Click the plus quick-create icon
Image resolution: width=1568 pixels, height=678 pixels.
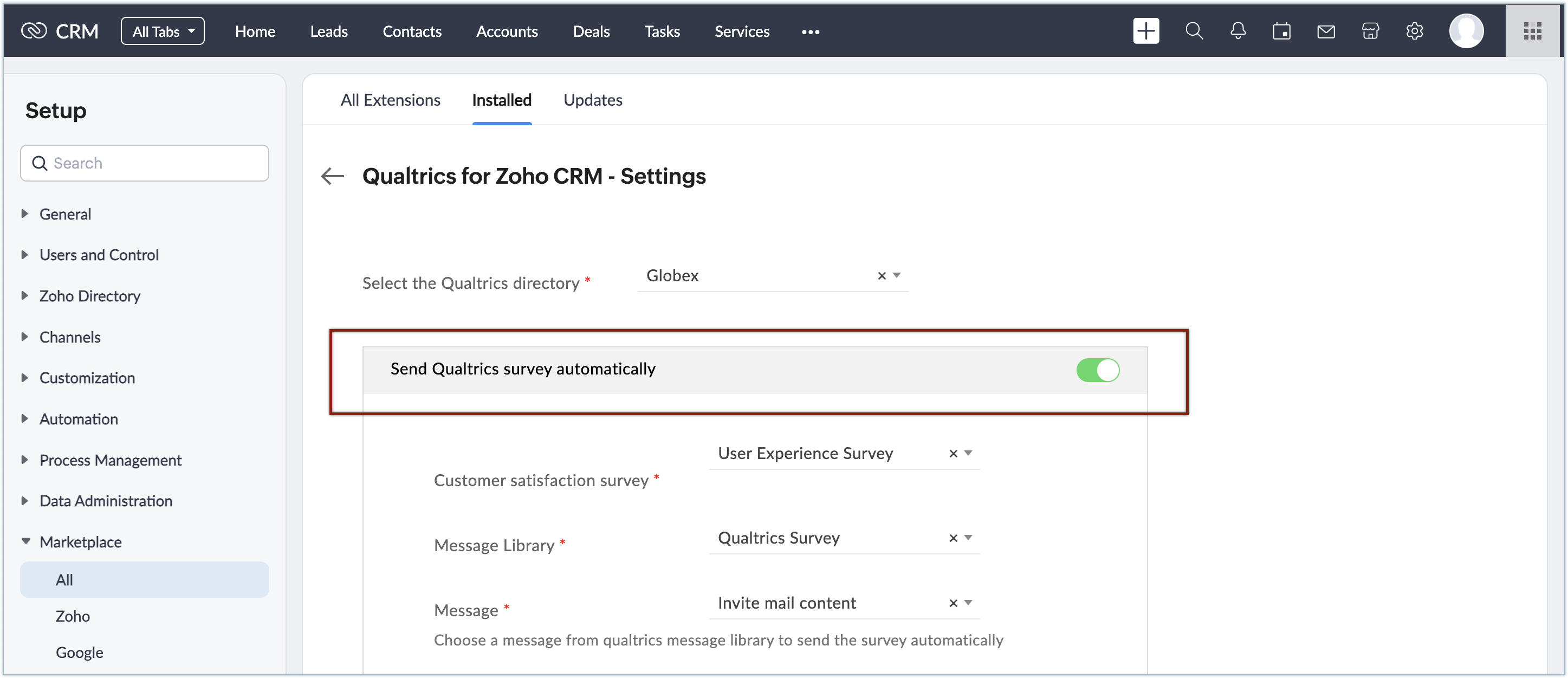(1145, 31)
